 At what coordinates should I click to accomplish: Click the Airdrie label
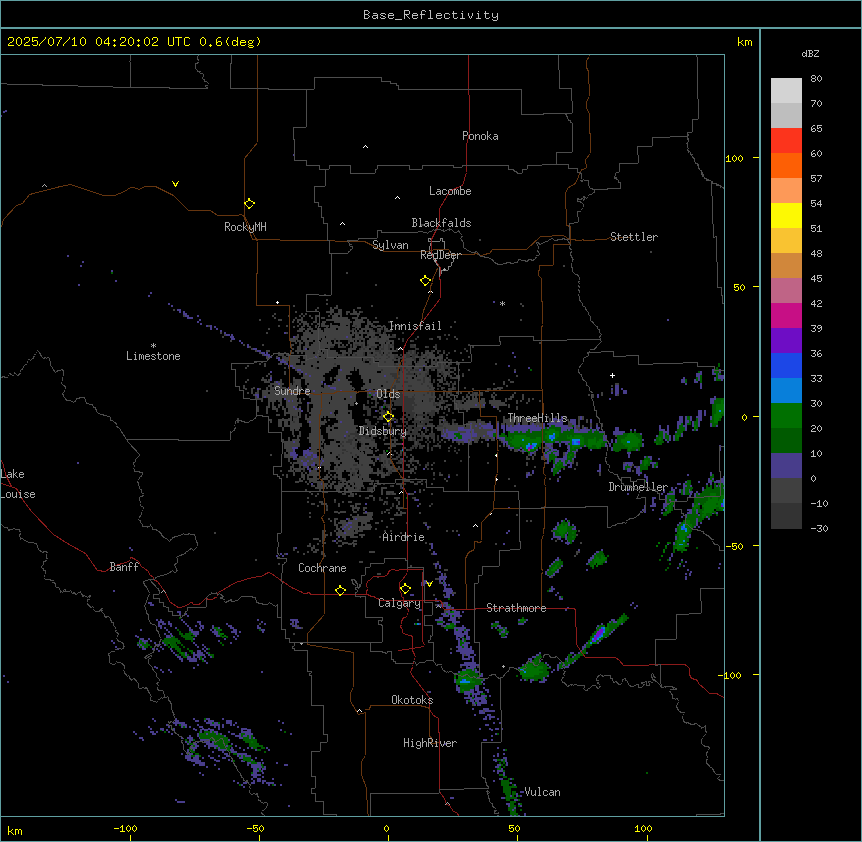point(404,537)
